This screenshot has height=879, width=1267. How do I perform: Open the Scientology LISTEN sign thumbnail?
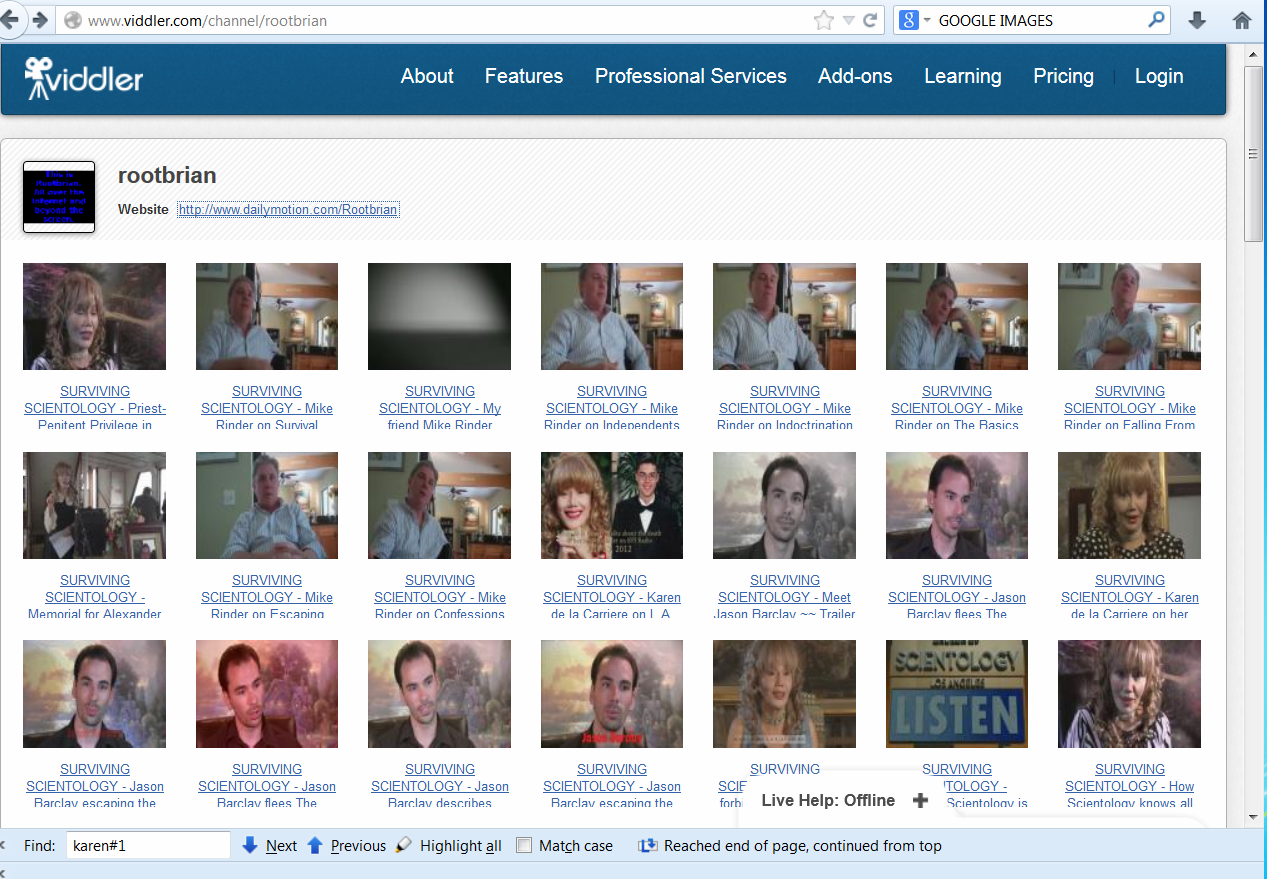pos(956,694)
